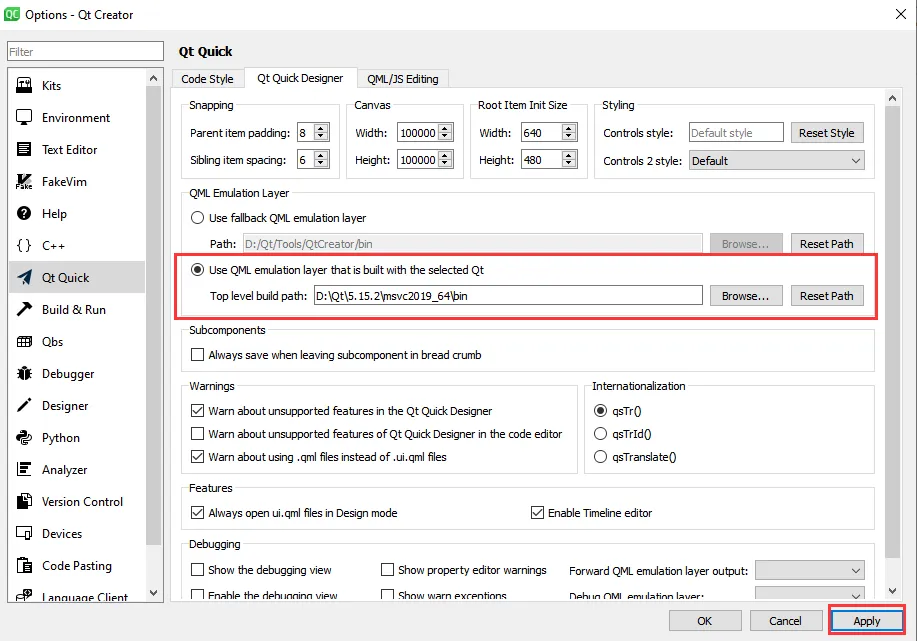Click the Reset Style button
The image size is (917, 641).
click(x=827, y=133)
